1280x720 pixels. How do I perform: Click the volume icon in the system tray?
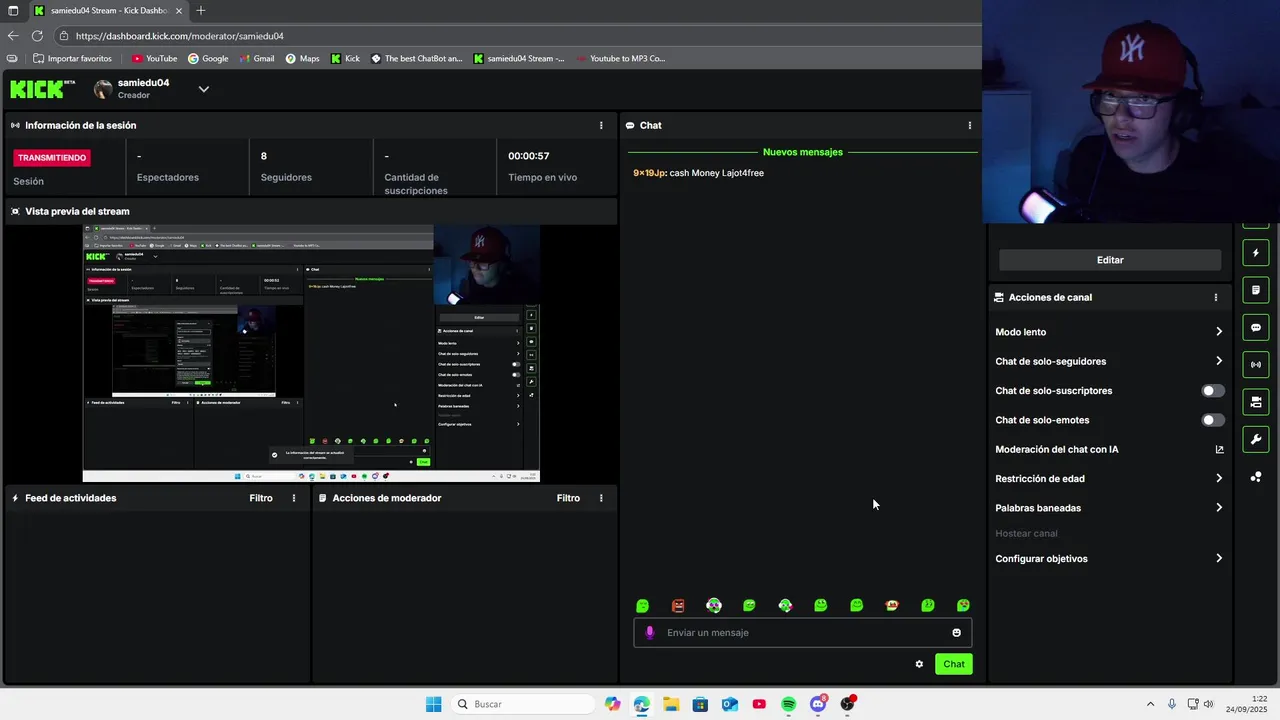pyautogui.click(x=1208, y=704)
